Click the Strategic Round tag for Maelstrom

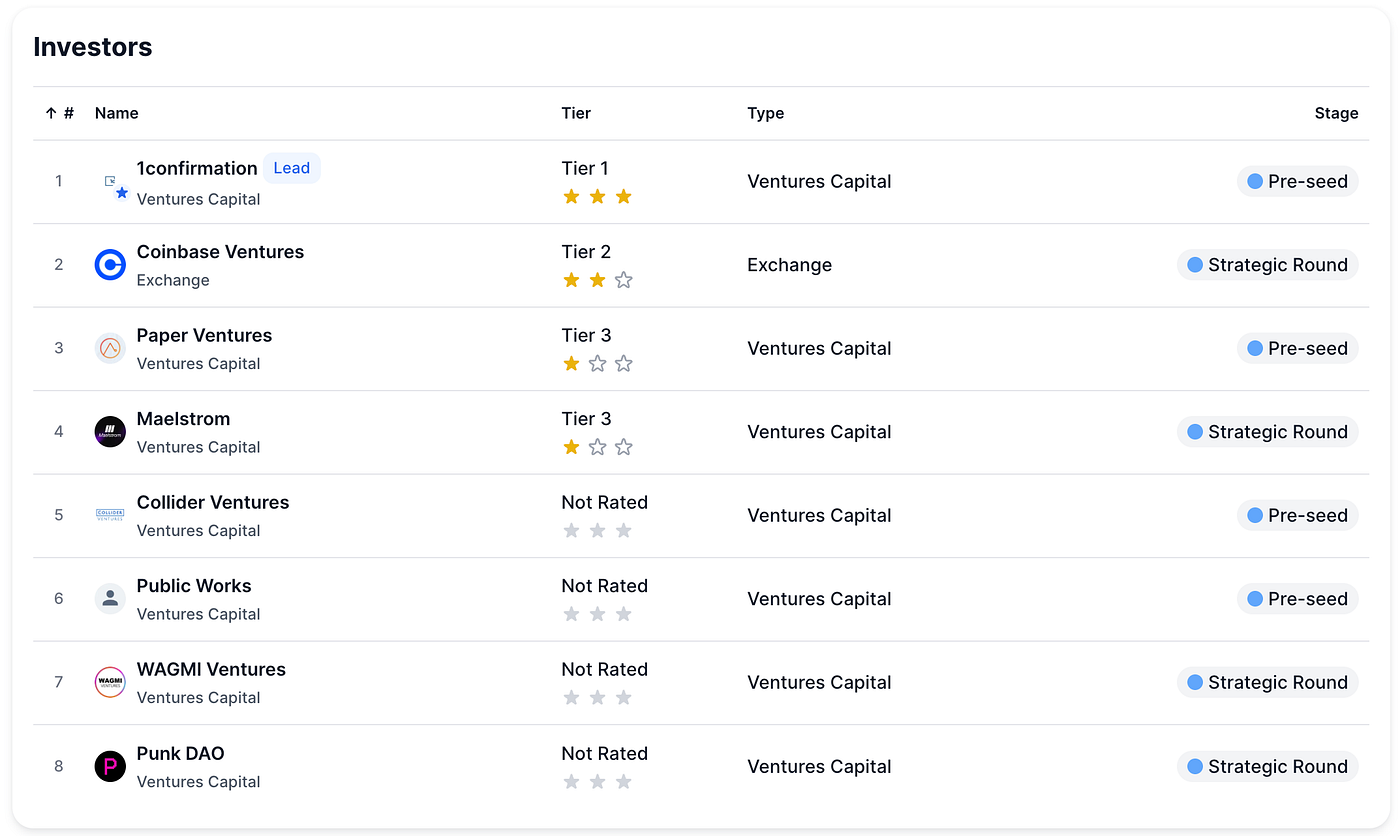[x=1268, y=432]
